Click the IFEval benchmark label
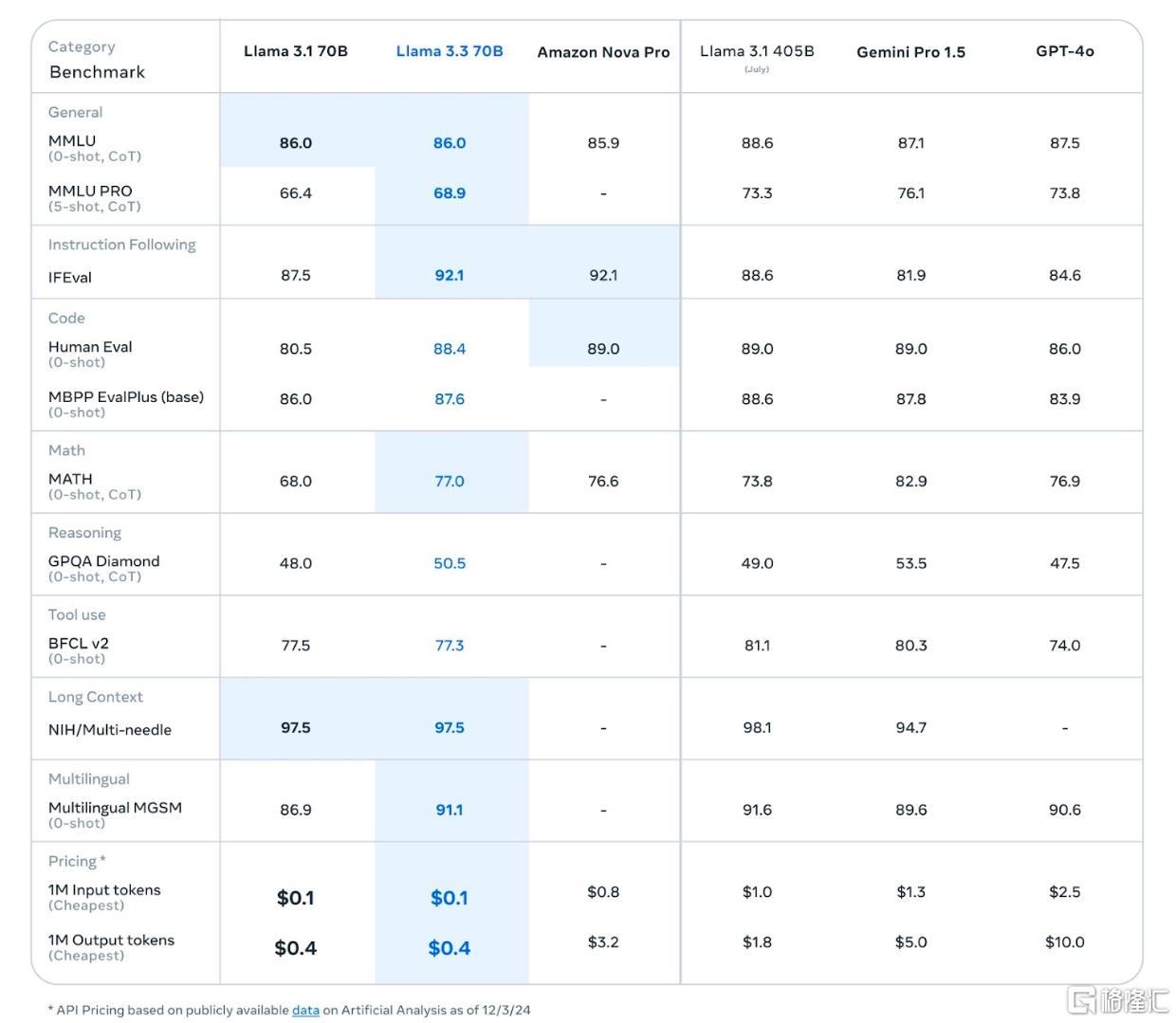 pyautogui.click(x=70, y=277)
